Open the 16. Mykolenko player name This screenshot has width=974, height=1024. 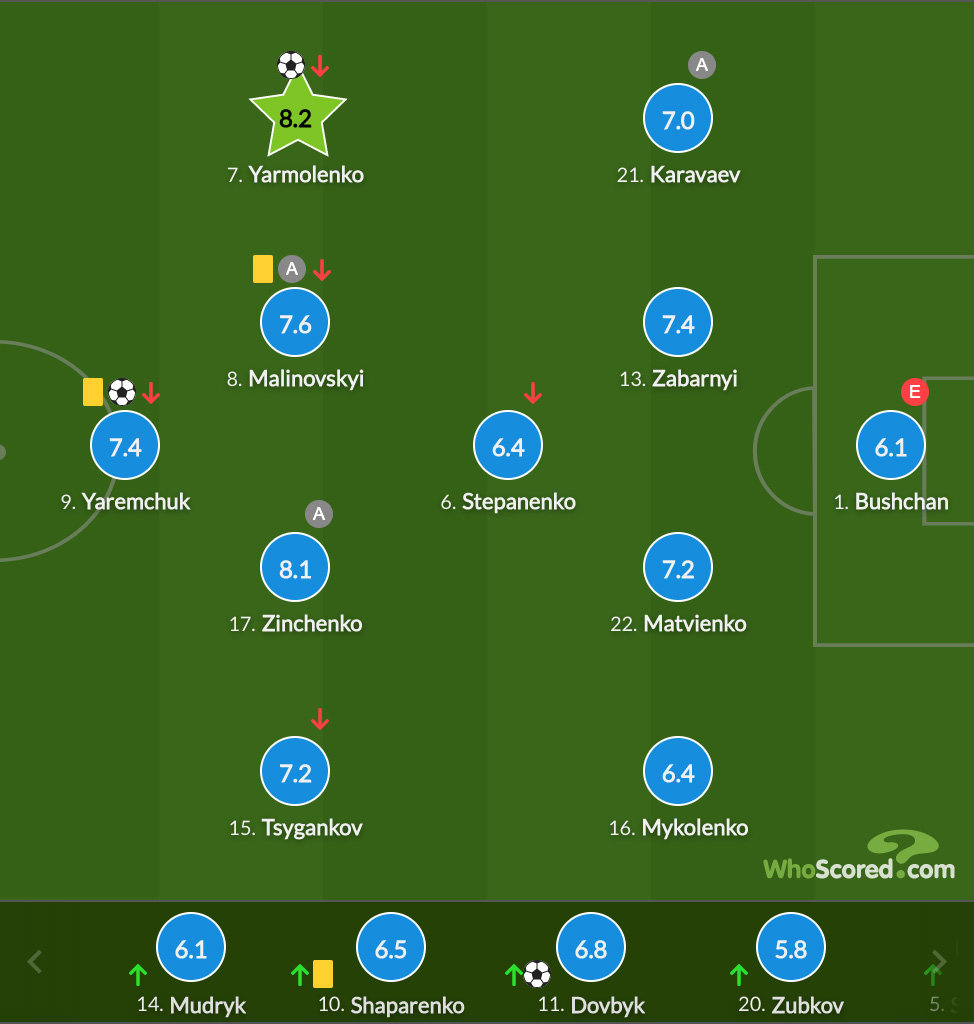click(x=678, y=828)
